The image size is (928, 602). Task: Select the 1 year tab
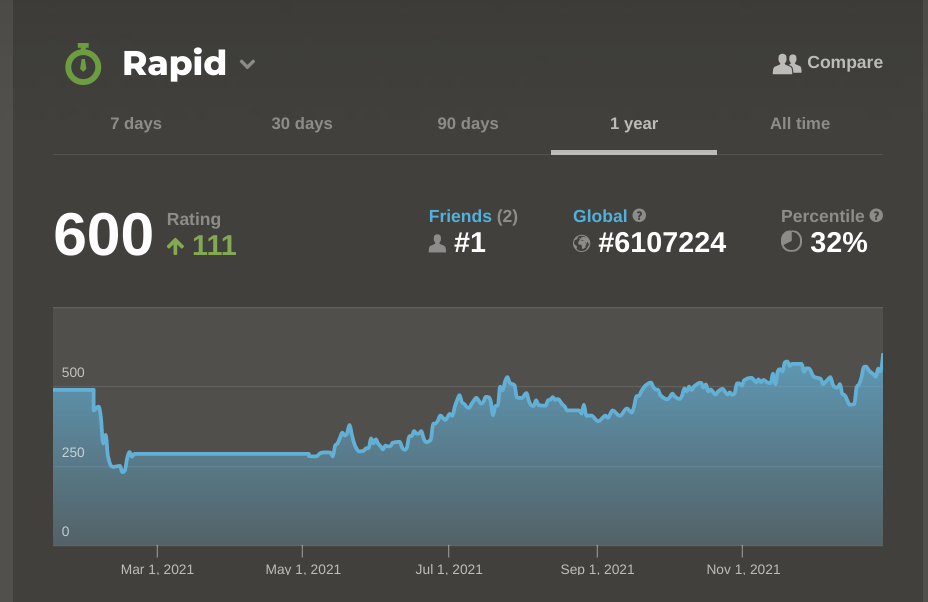pos(634,124)
